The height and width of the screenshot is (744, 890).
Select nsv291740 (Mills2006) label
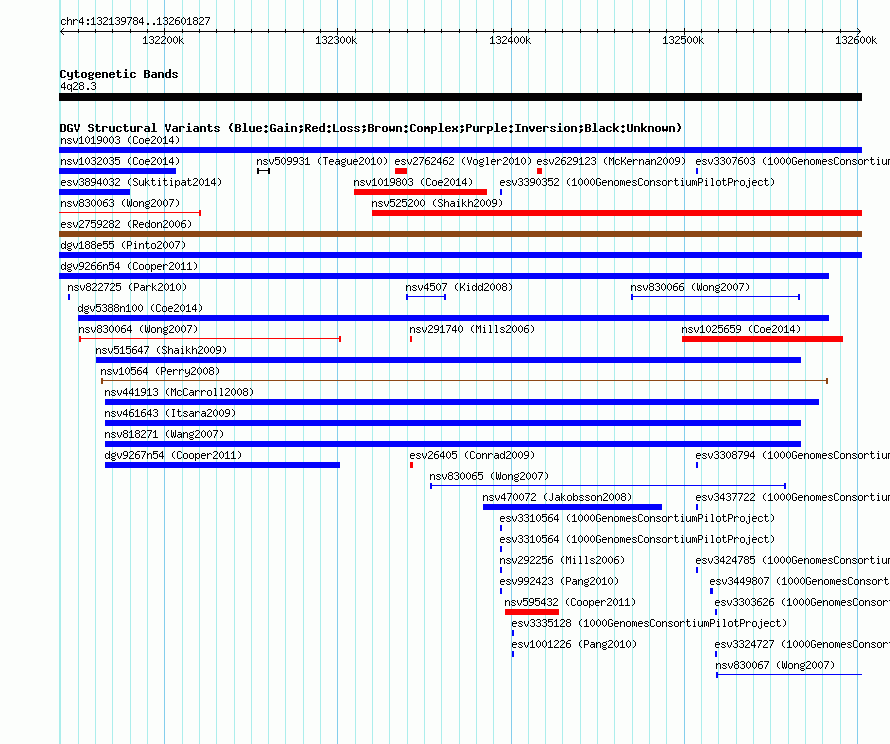pos(472,329)
